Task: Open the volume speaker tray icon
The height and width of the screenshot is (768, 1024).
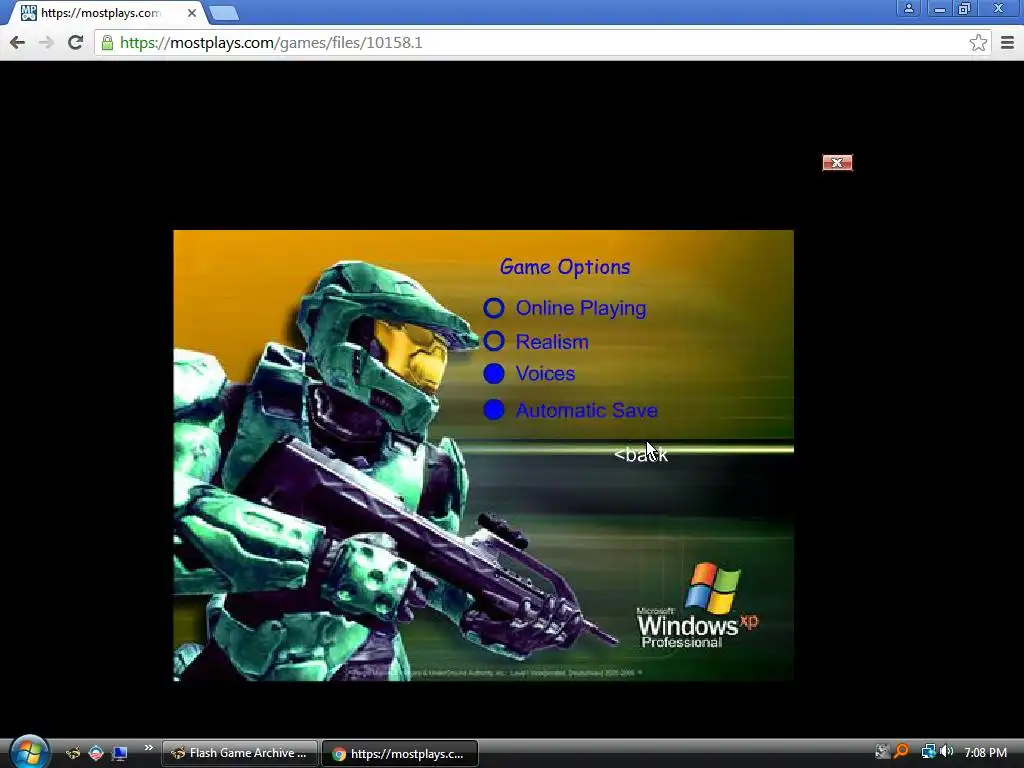Action: 946,752
